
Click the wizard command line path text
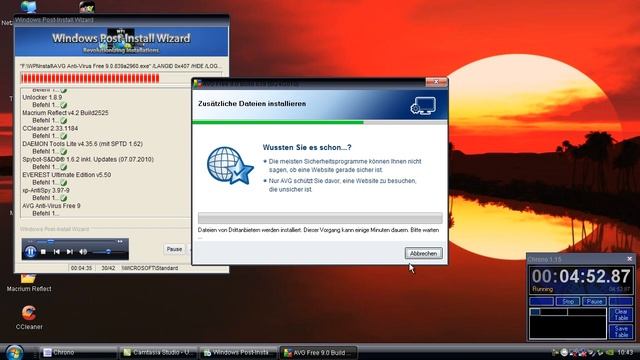(x=121, y=66)
